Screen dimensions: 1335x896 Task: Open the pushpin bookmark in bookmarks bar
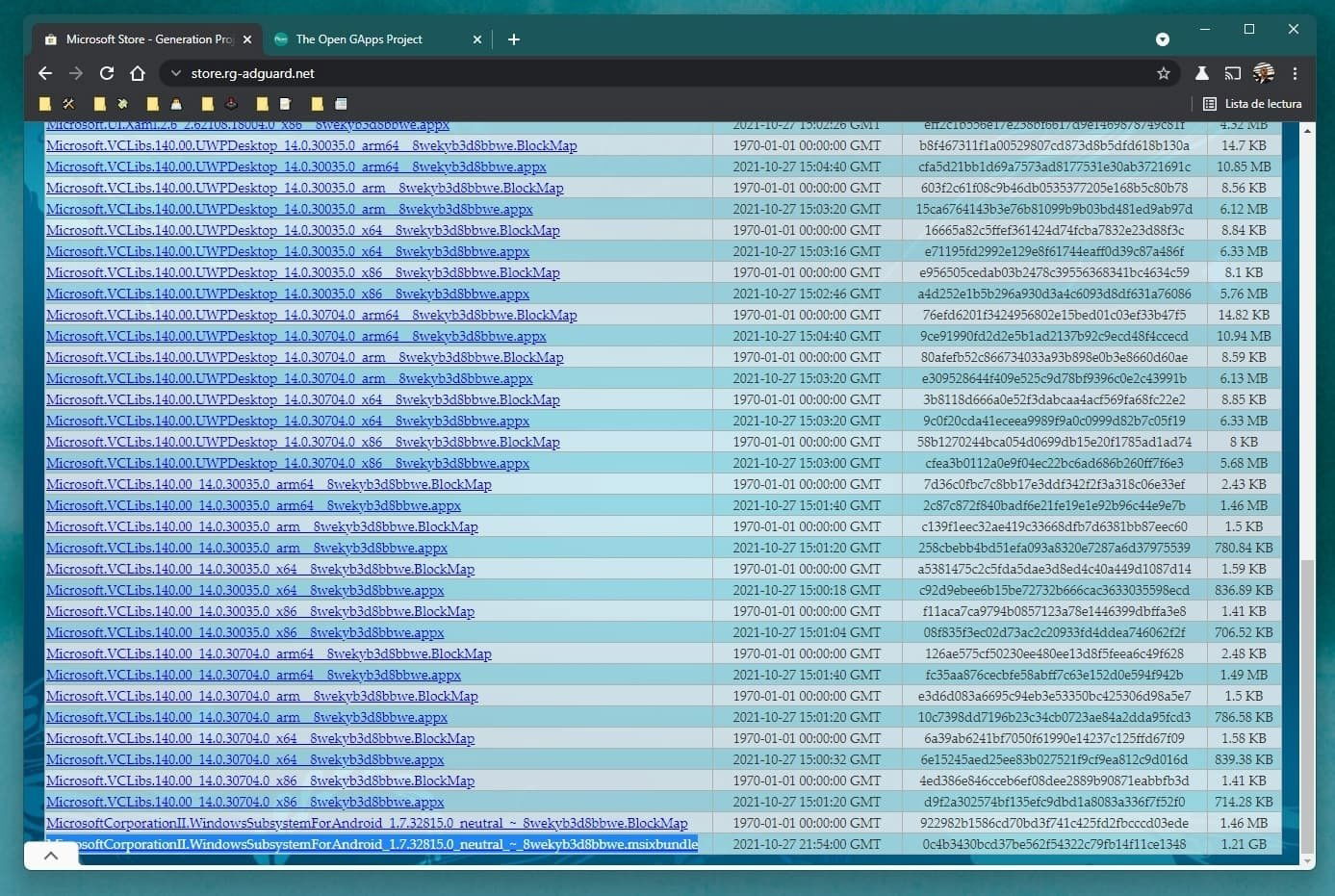coord(122,104)
